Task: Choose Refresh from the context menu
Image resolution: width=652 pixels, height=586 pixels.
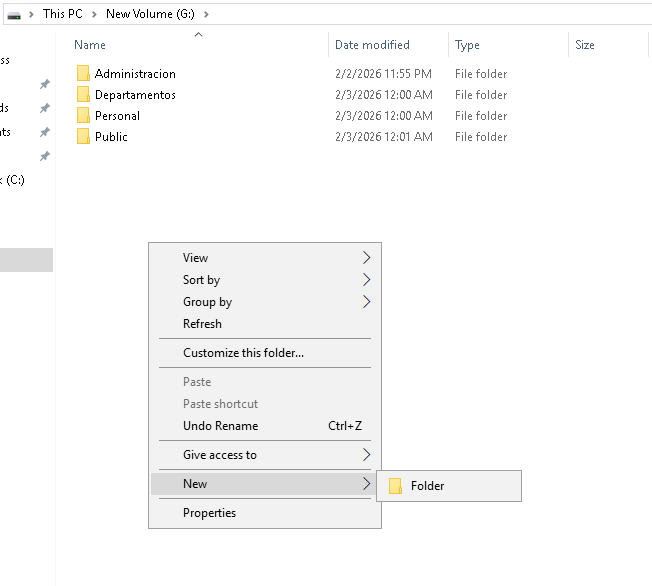Action: (202, 324)
